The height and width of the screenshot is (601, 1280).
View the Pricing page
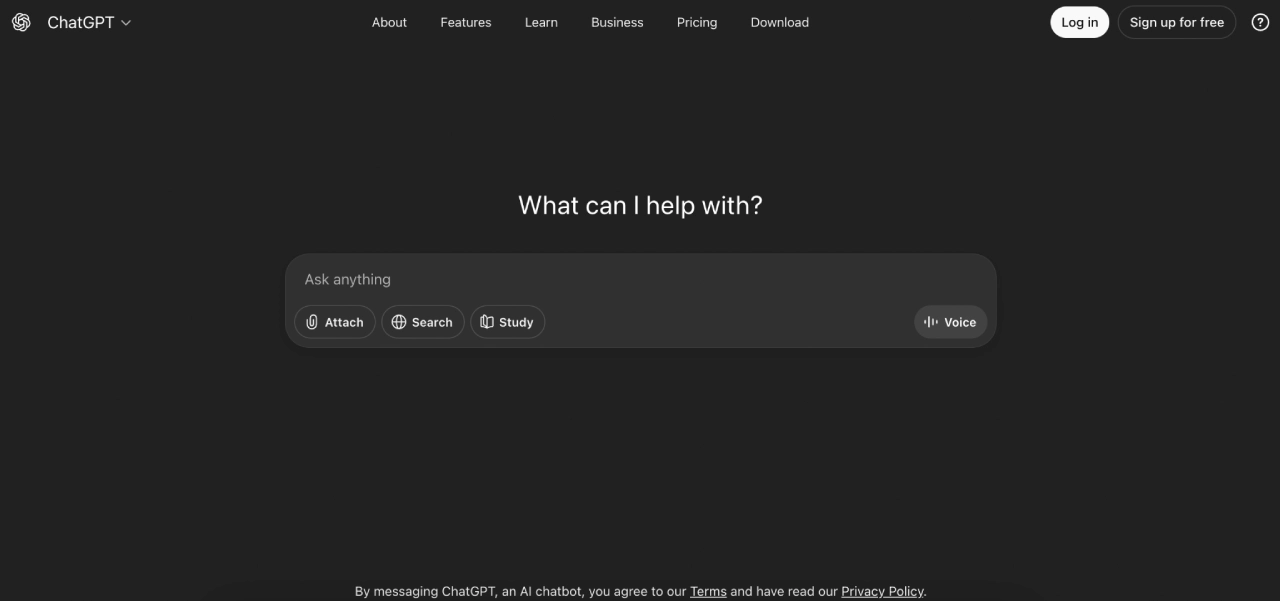tap(696, 22)
